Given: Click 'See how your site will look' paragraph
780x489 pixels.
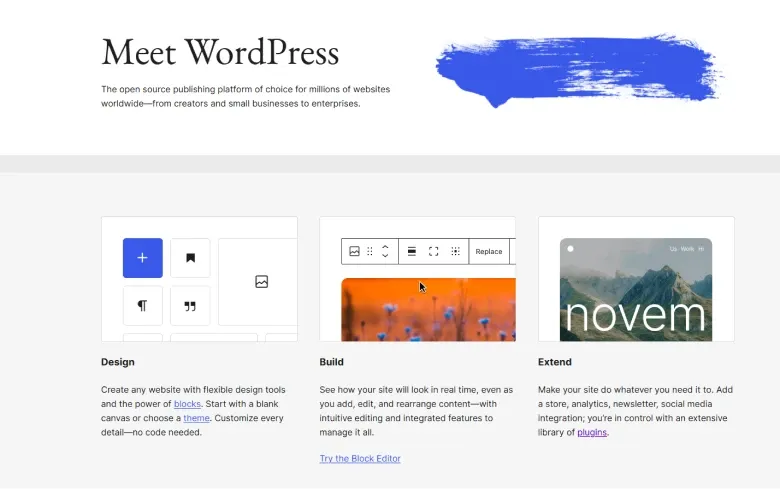Looking at the screenshot, I should (416, 411).
